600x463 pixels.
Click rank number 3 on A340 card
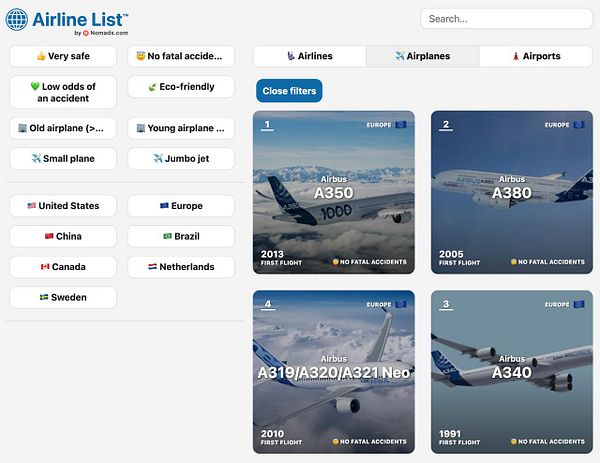tap(446, 305)
